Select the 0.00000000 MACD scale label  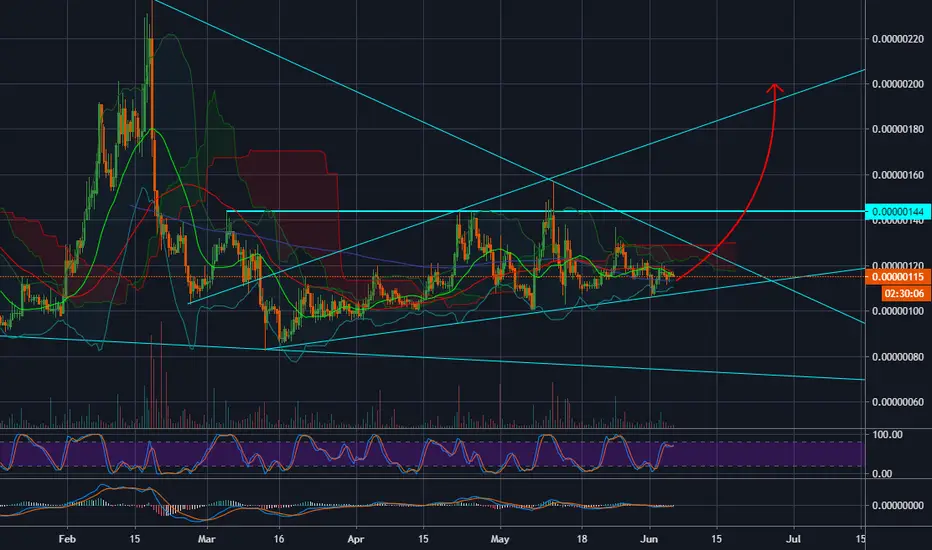point(898,505)
